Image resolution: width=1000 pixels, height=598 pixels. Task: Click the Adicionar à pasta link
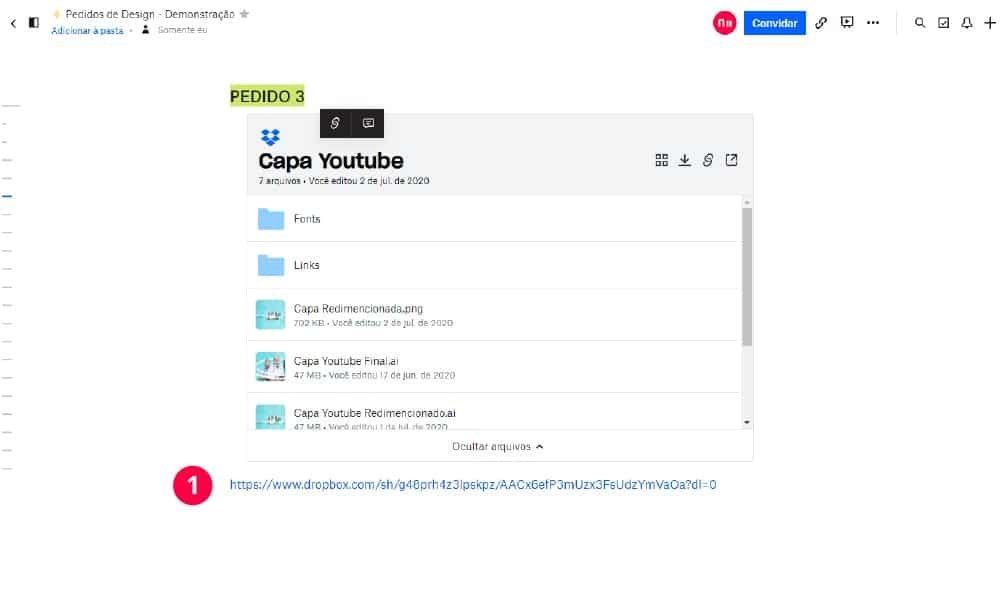[87, 31]
